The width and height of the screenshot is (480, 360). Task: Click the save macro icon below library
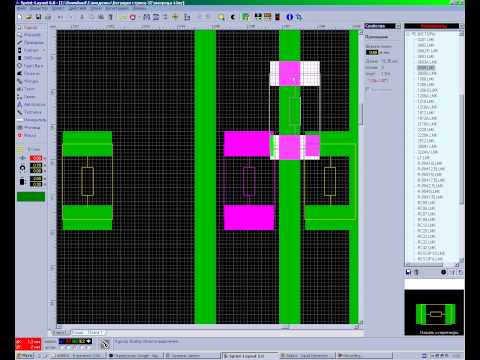408,272
